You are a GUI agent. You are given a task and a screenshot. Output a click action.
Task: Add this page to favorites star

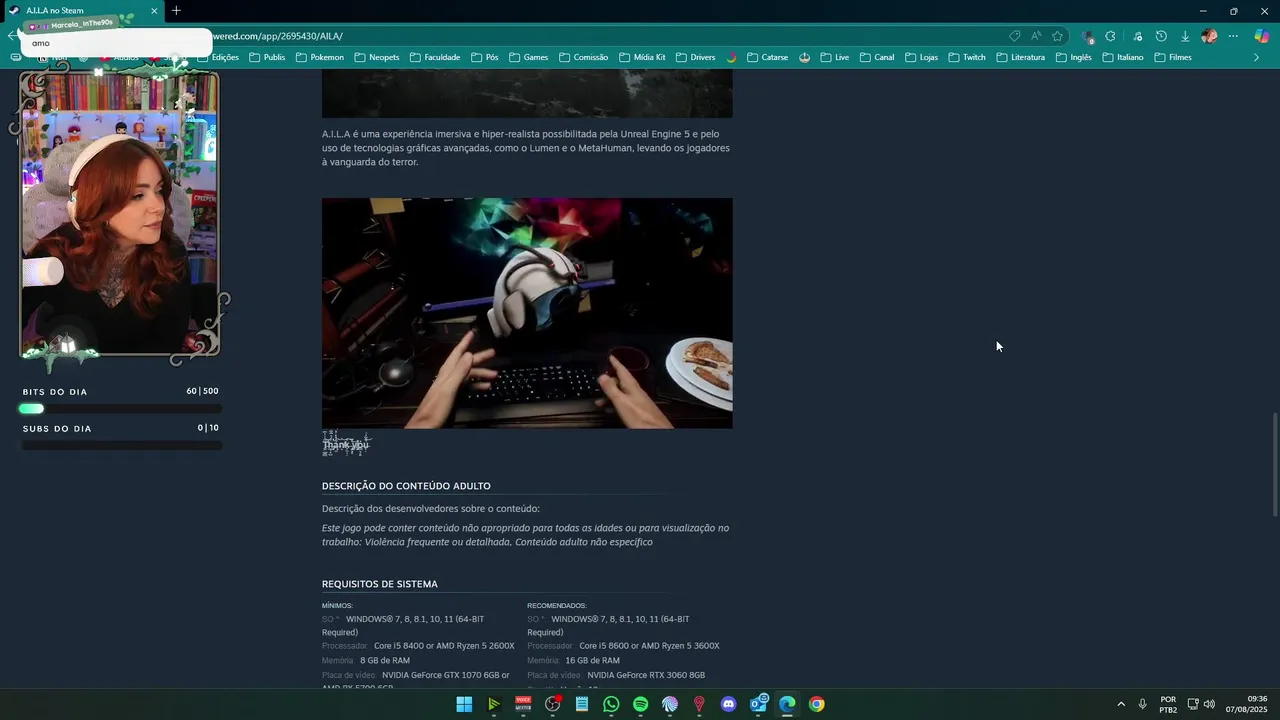(x=1057, y=36)
